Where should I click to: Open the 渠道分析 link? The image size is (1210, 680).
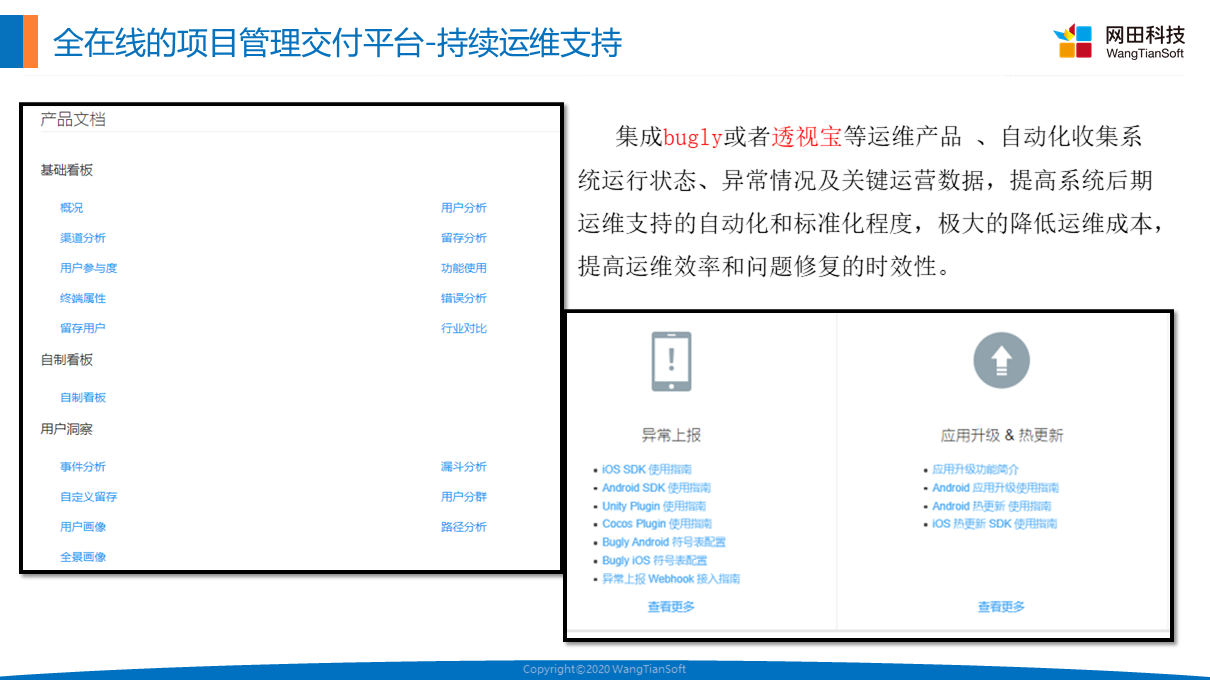pos(83,238)
